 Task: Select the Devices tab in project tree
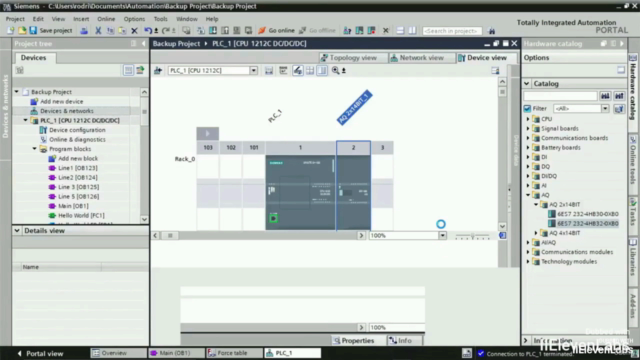tap(33, 58)
